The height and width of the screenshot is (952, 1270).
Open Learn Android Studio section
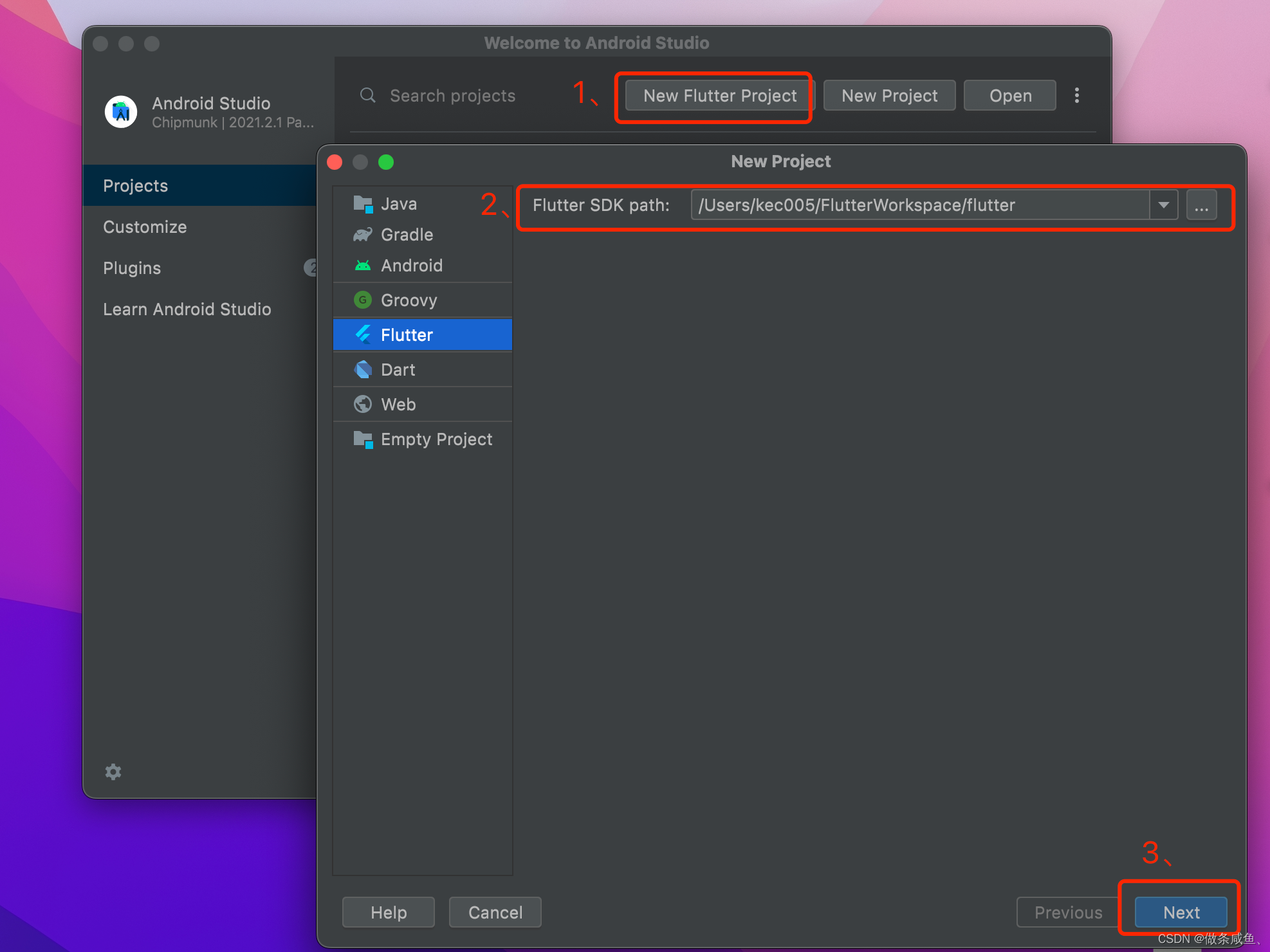pos(187,309)
